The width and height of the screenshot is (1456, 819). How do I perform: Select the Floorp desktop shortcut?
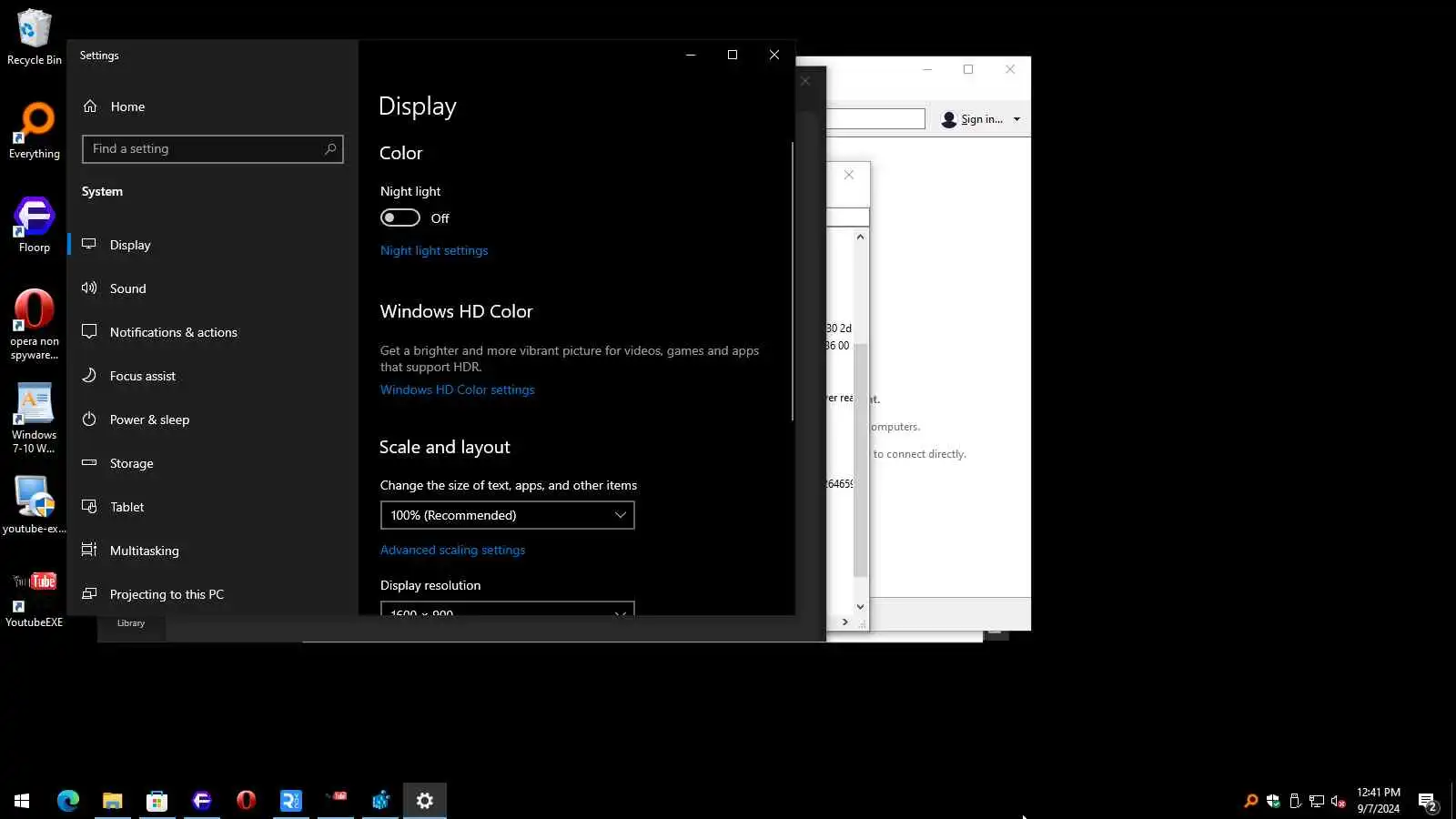click(x=34, y=225)
